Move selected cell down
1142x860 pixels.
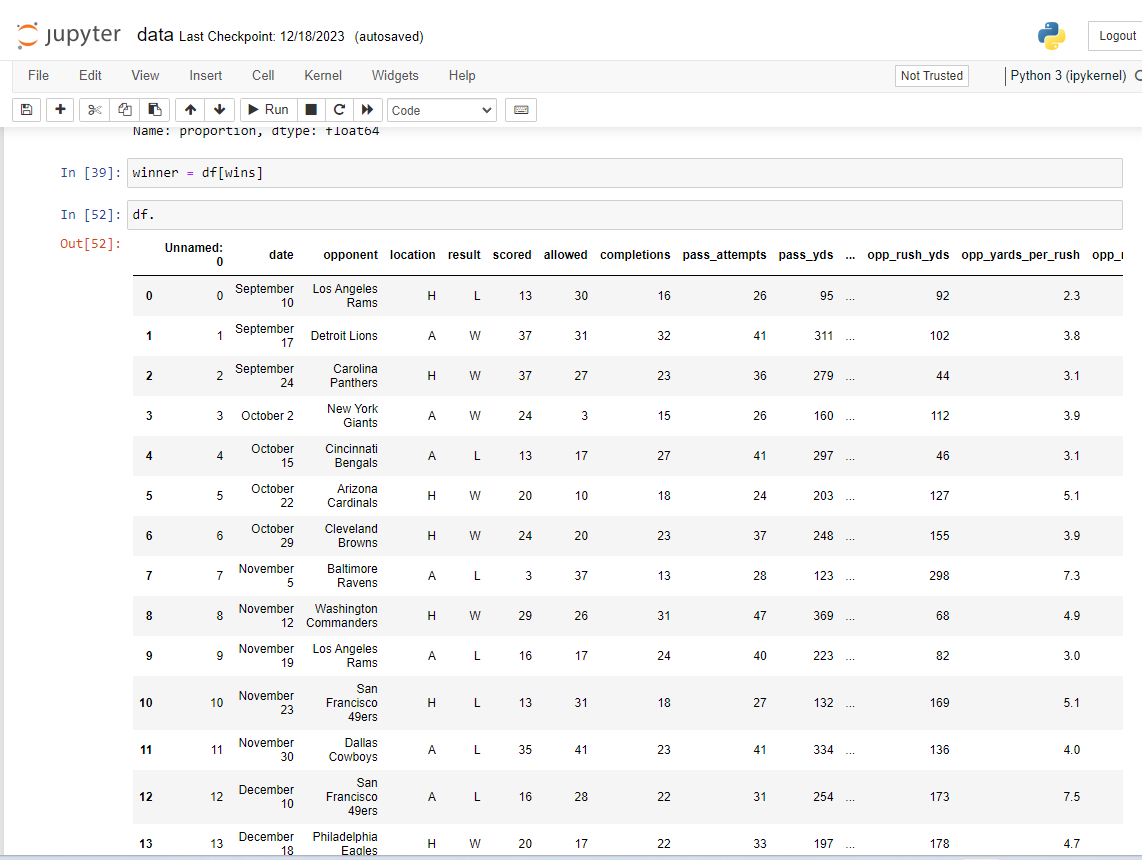219,110
